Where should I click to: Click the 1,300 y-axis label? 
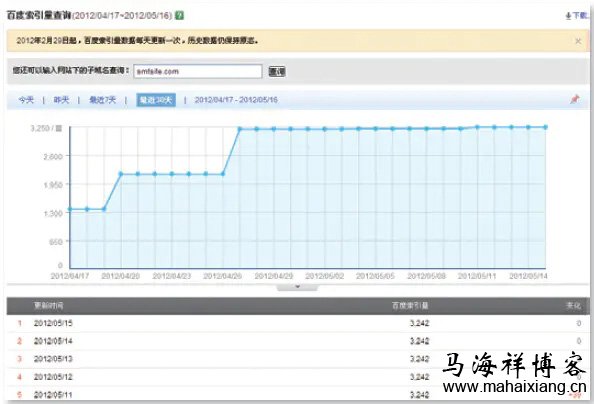point(53,213)
